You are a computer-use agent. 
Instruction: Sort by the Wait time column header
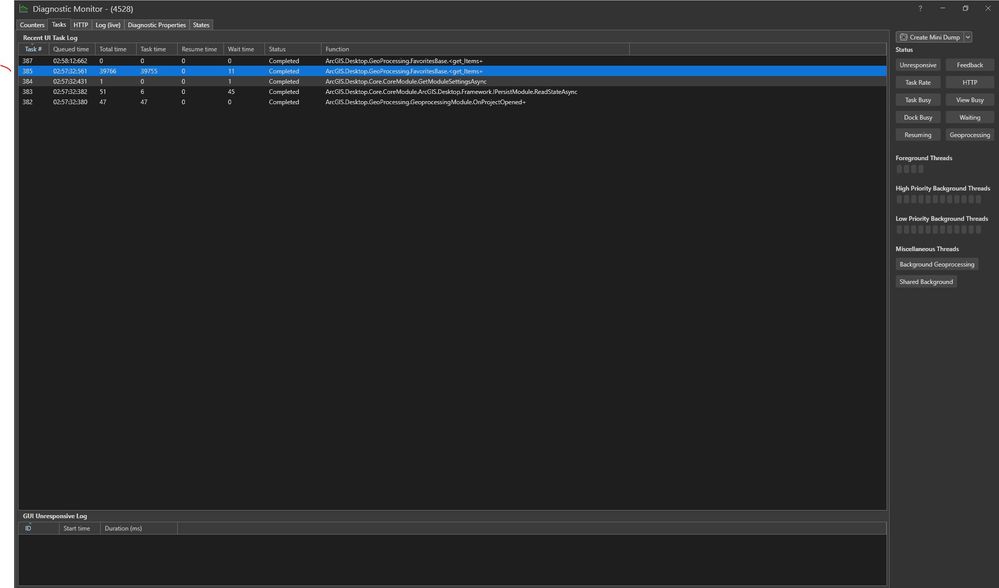(x=243, y=49)
